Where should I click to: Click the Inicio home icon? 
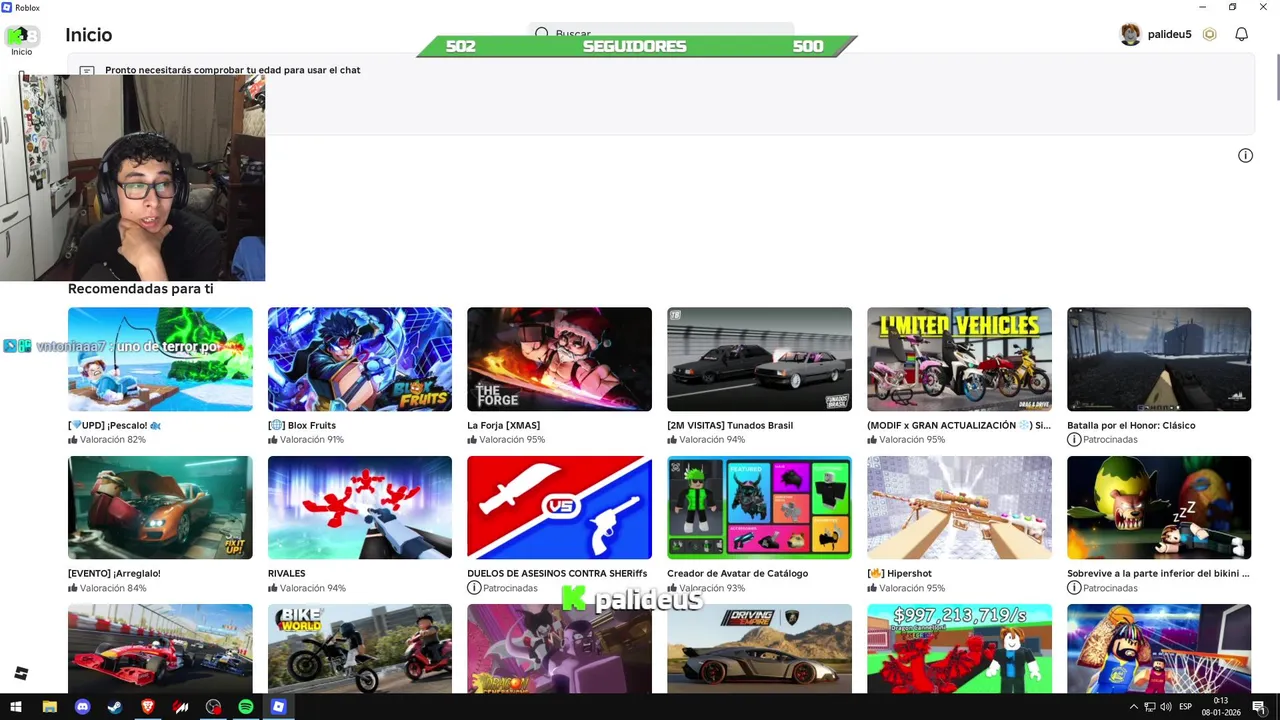(x=21, y=39)
